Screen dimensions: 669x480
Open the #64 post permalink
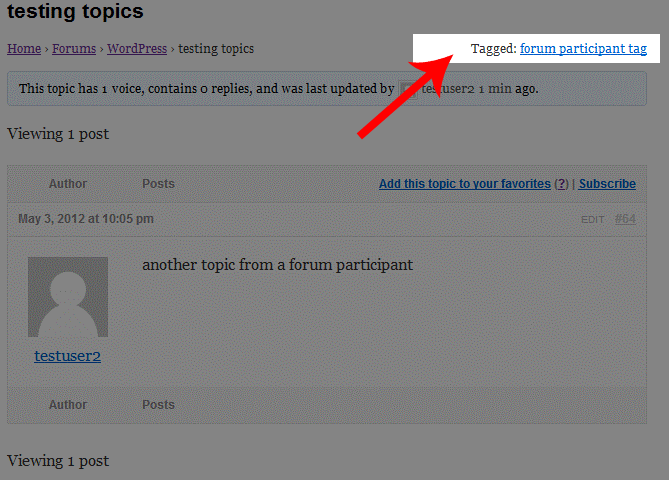tap(625, 219)
